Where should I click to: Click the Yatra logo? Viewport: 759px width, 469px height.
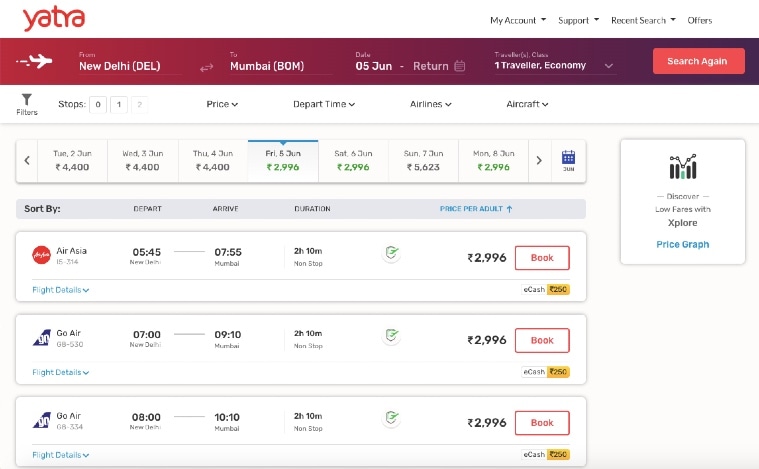53,19
